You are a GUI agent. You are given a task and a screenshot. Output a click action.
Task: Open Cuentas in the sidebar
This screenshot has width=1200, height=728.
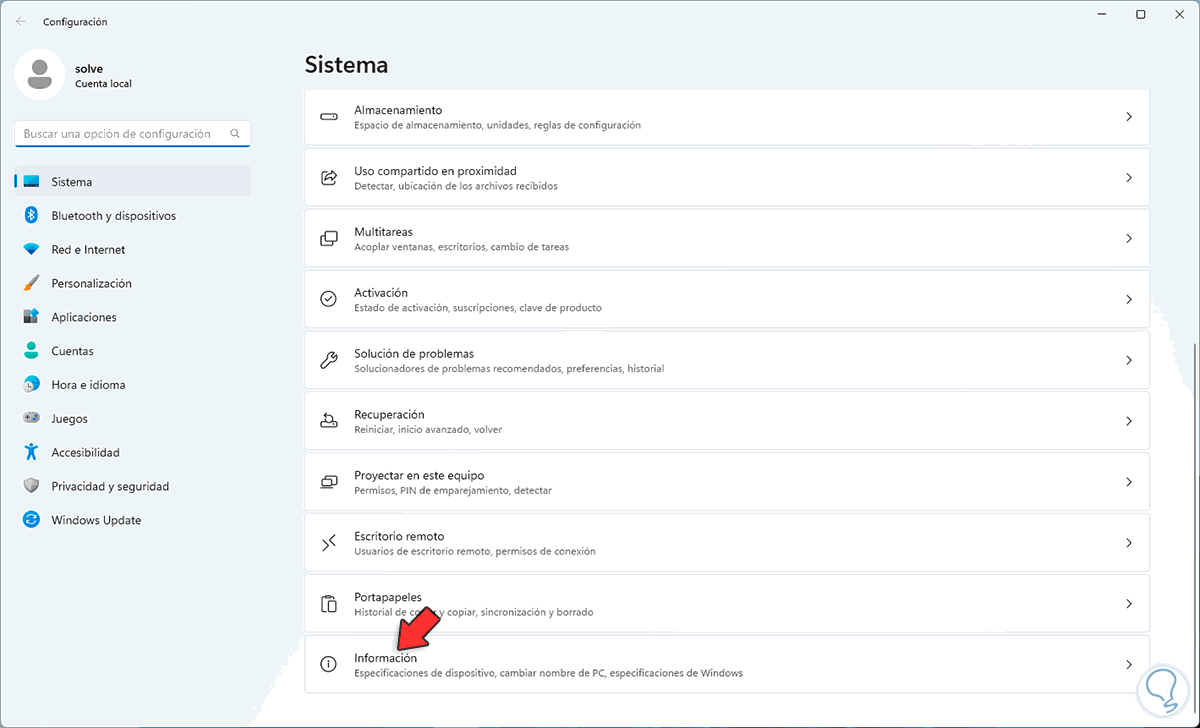[x=72, y=351]
